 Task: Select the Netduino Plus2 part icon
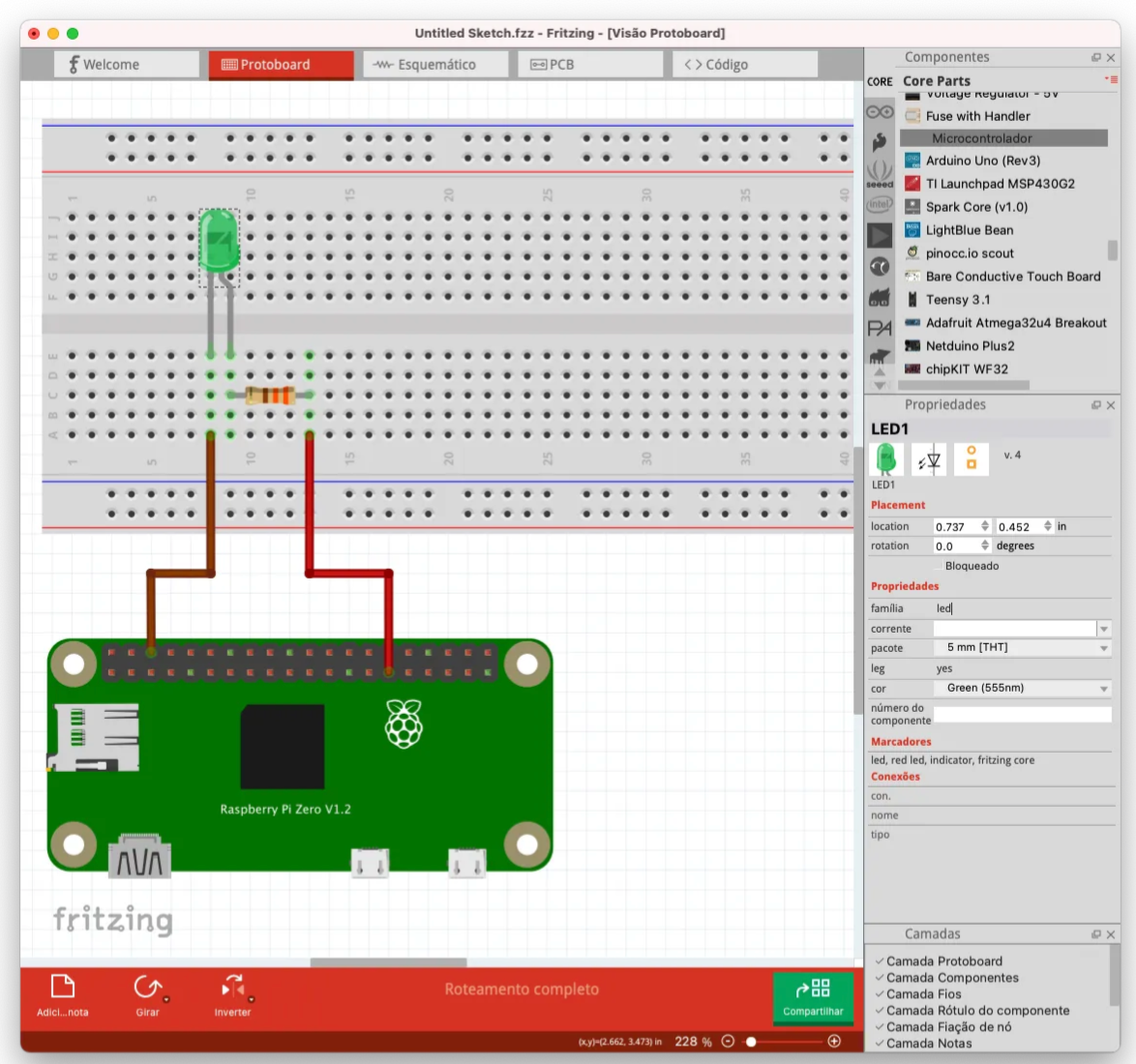tap(912, 345)
